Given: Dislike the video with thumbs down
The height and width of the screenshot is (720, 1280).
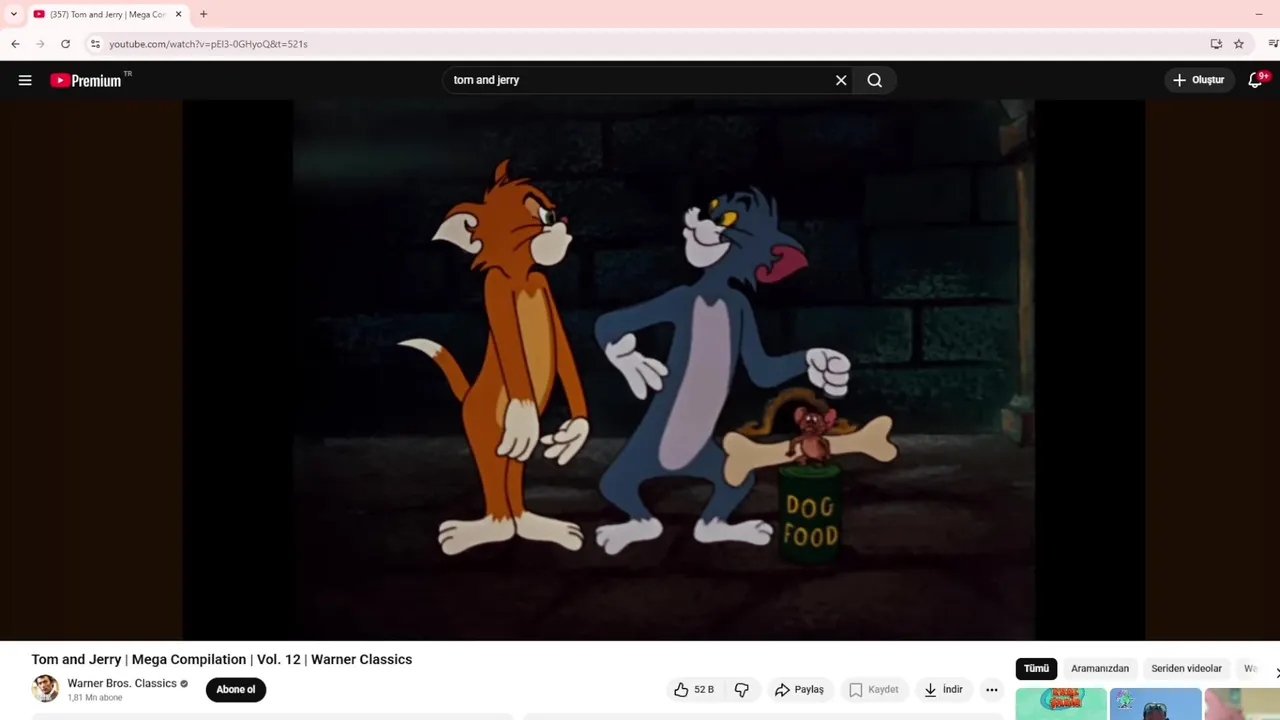Looking at the screenshot, I should pos(742,689).
